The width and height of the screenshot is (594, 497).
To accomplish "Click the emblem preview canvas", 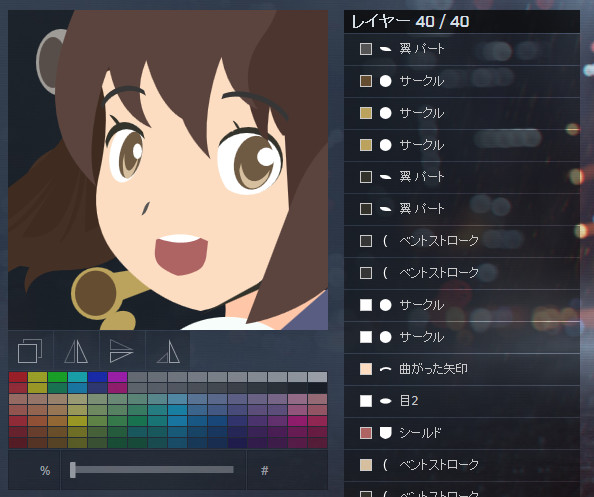I will click(168, 170).
